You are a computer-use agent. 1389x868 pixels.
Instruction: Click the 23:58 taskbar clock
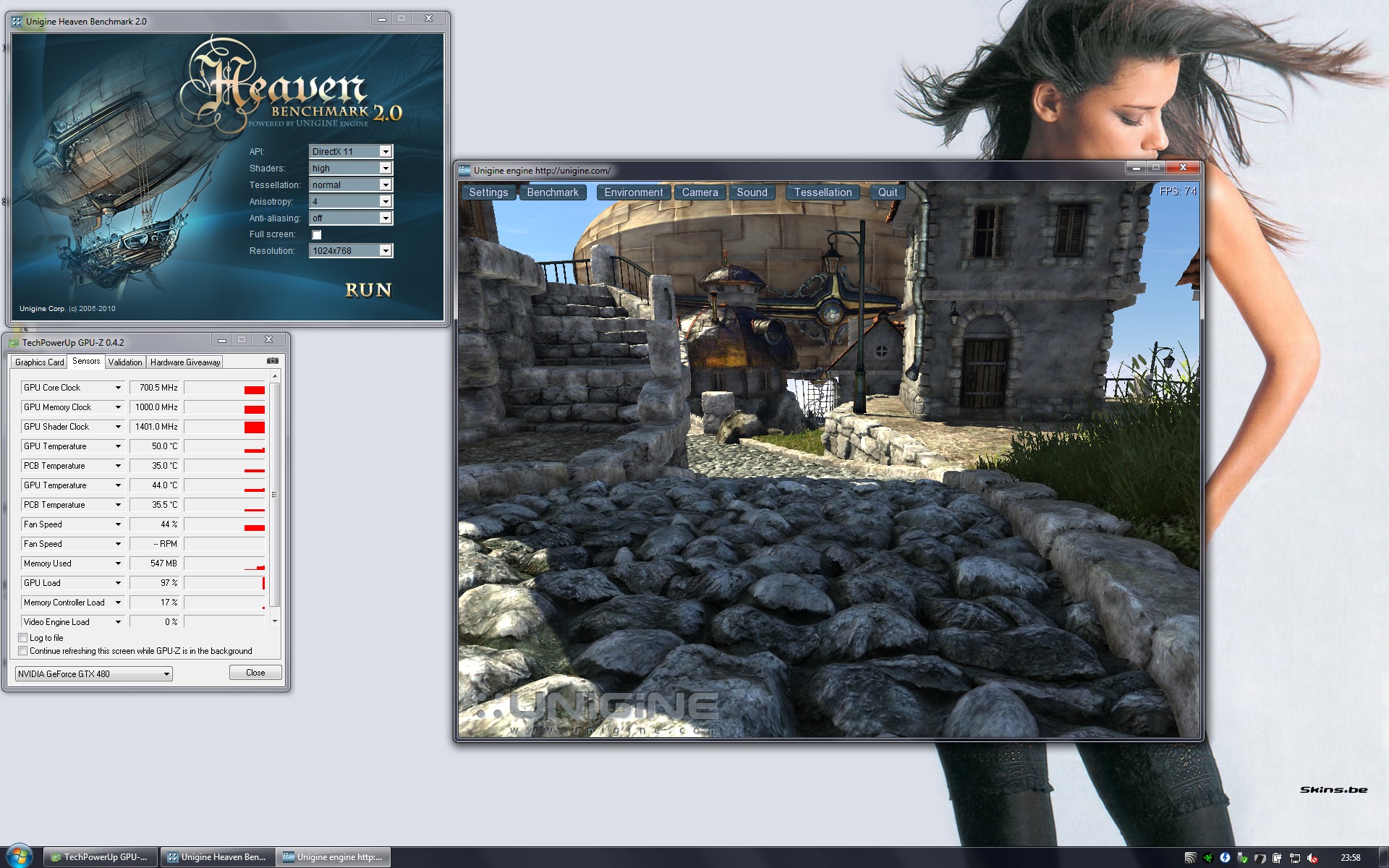pyautogui.click(x=1351, y=858)
